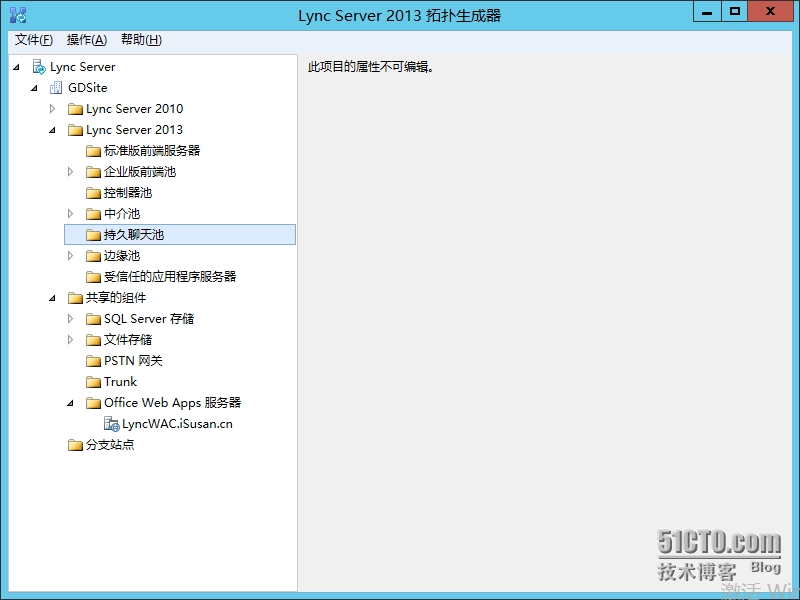Click the 企业版前端池 folder icon

(93, 172)
